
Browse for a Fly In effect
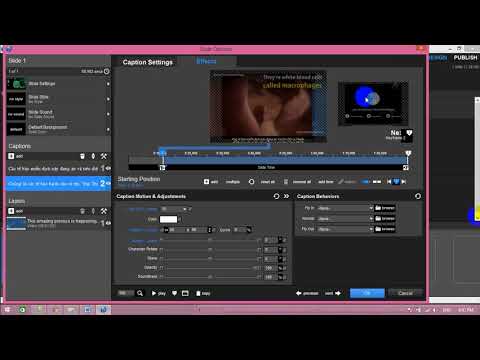[x=385, y=208]
